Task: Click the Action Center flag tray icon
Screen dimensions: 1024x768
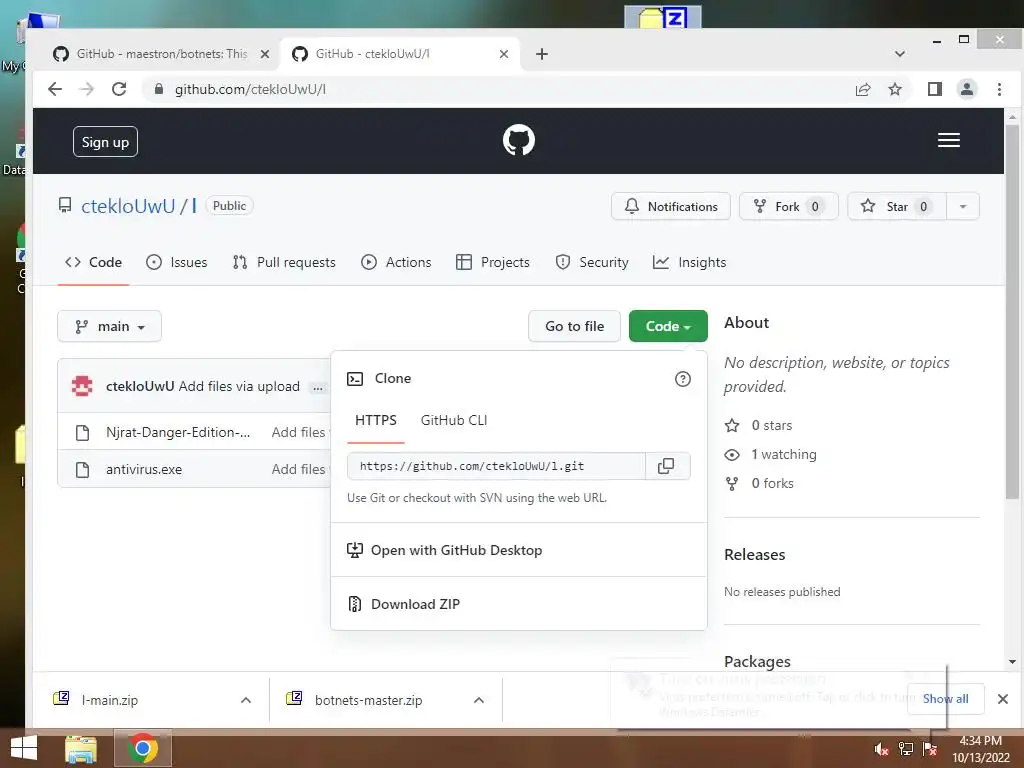Action: click(x=930, y=749)
